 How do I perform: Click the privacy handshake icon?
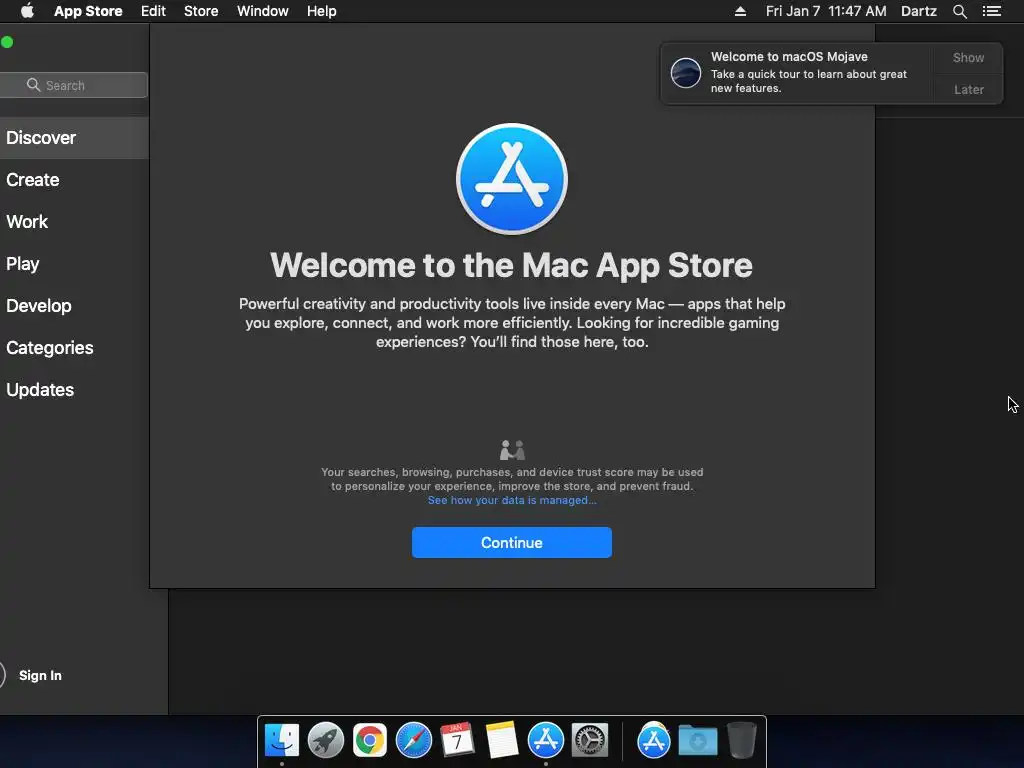point(512,450)
